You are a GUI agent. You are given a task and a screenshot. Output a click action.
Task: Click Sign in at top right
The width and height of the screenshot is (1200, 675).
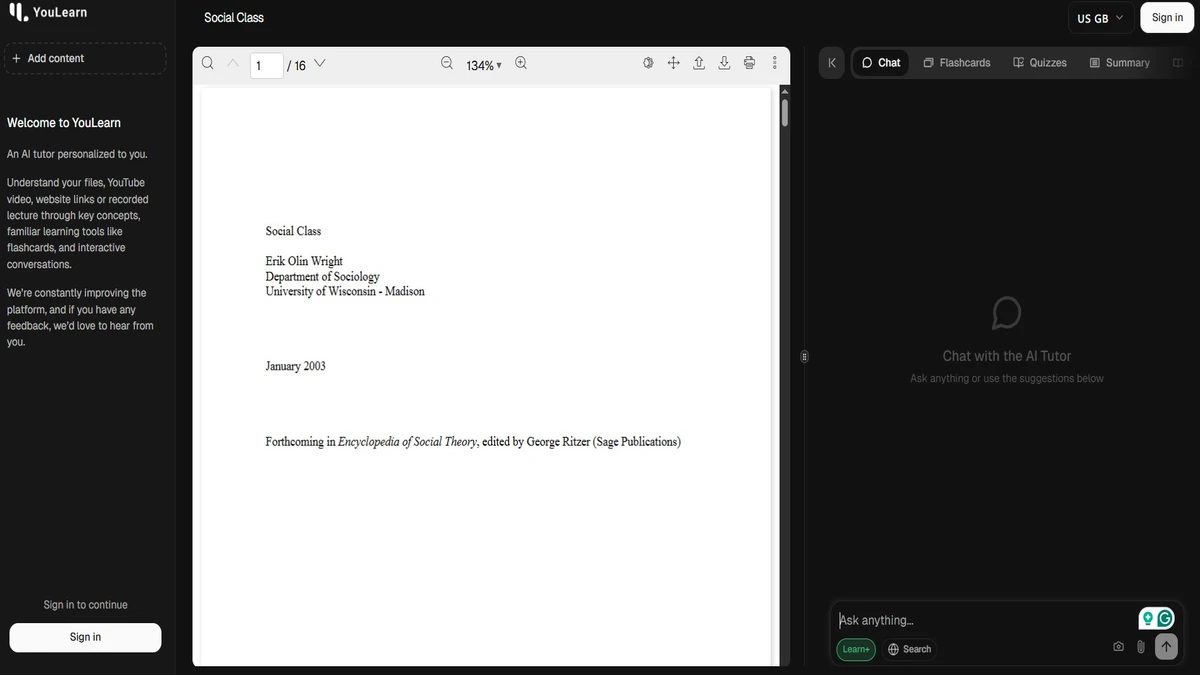pyautogui.click(x=1167, y=17)
